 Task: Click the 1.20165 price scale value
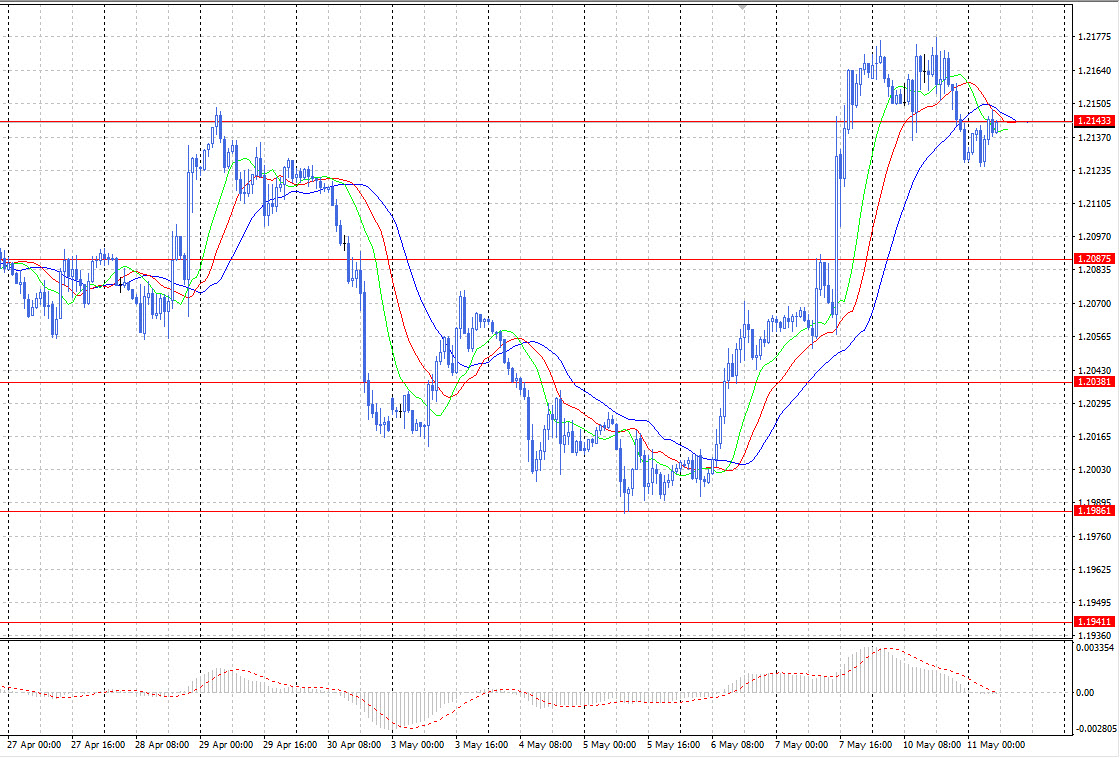(x=1094, y=437)
